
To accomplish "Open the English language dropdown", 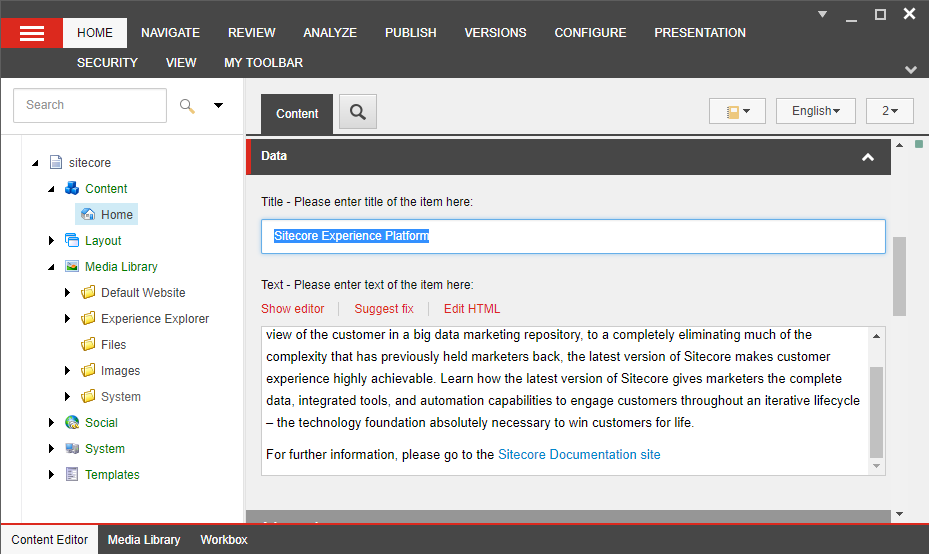I will (816, 111).
